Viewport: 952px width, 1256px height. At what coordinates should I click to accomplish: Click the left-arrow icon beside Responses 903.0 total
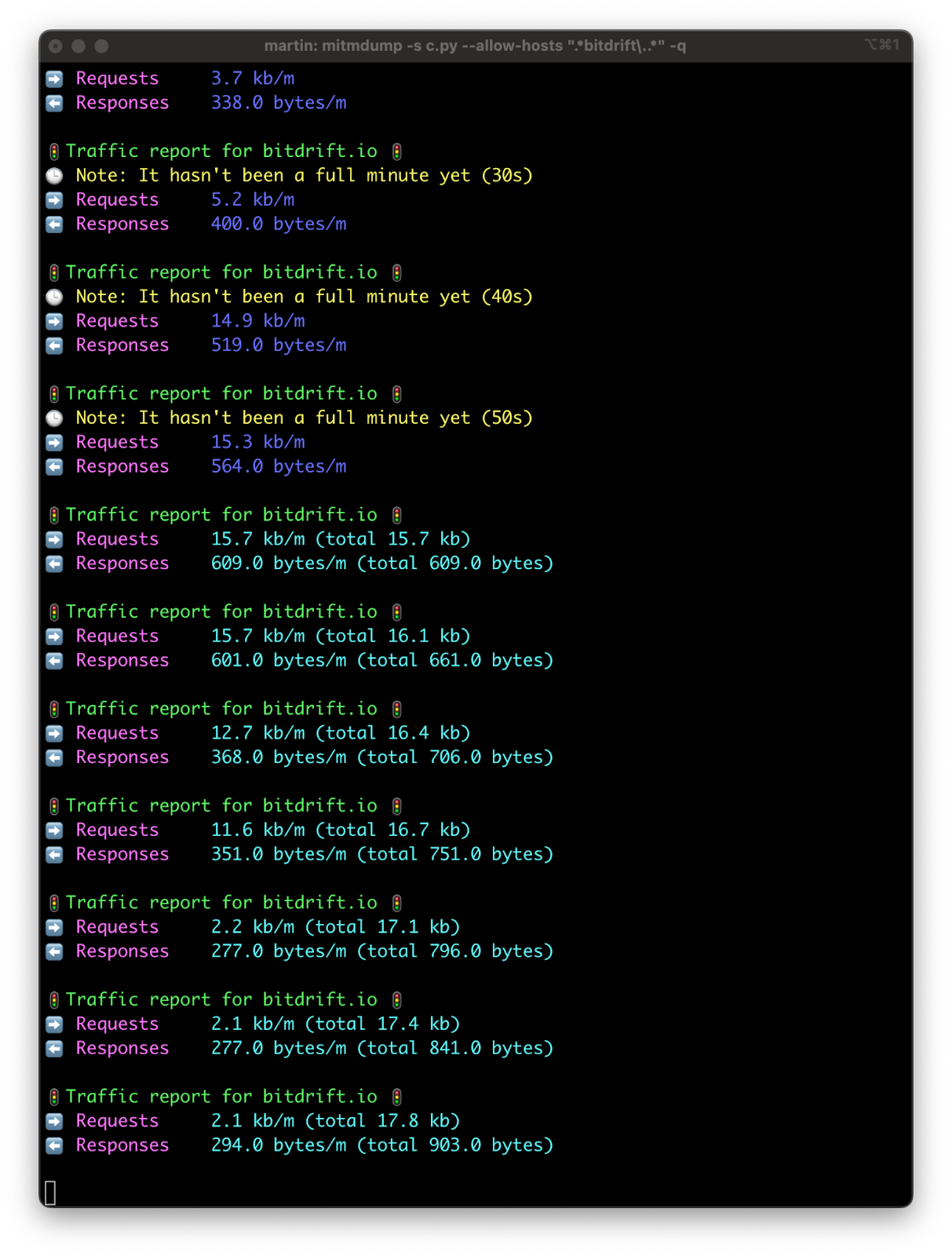pyautogui.click(x=54, y=1145)
